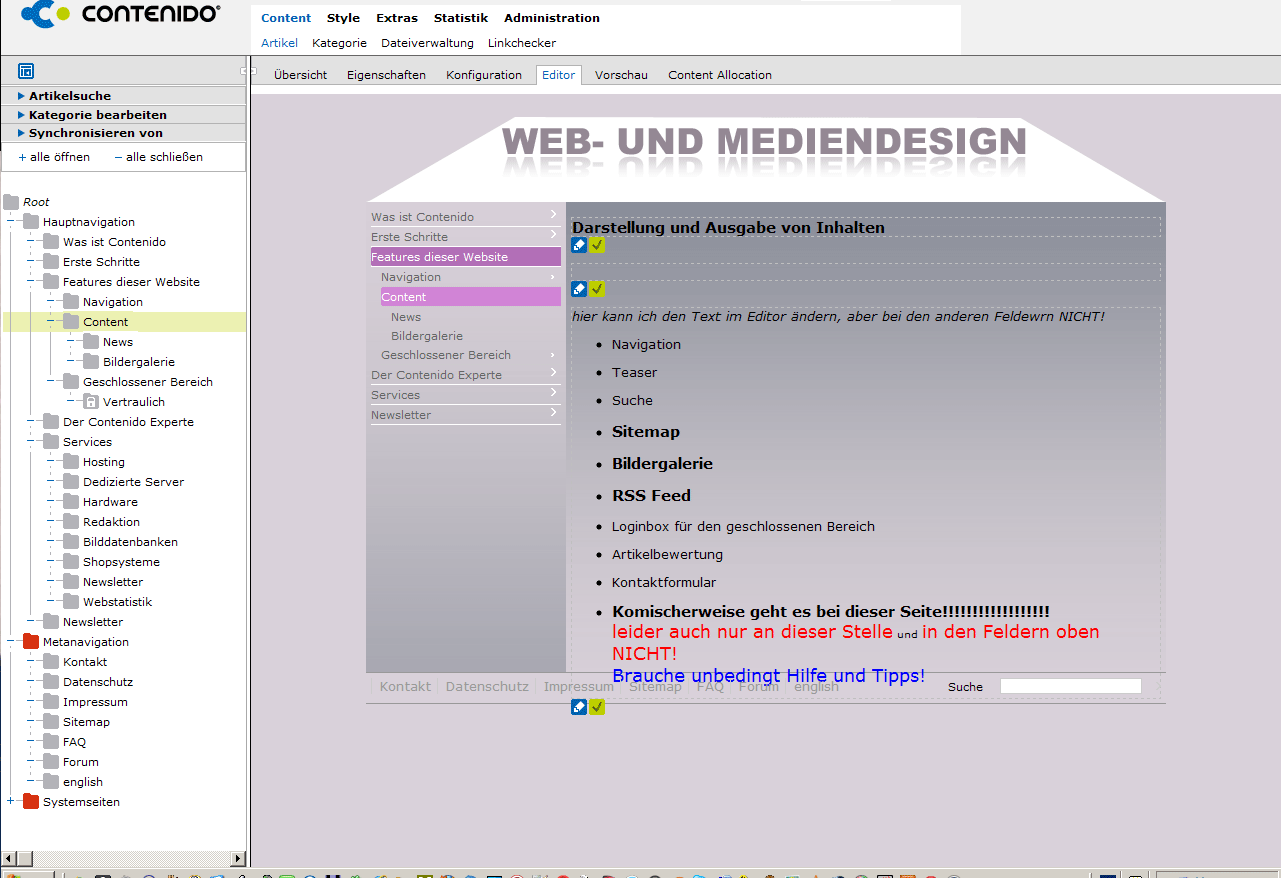The height and width of the screenshot is (878, 1281).
Task: Open the Style main menu
Action: 343,18
